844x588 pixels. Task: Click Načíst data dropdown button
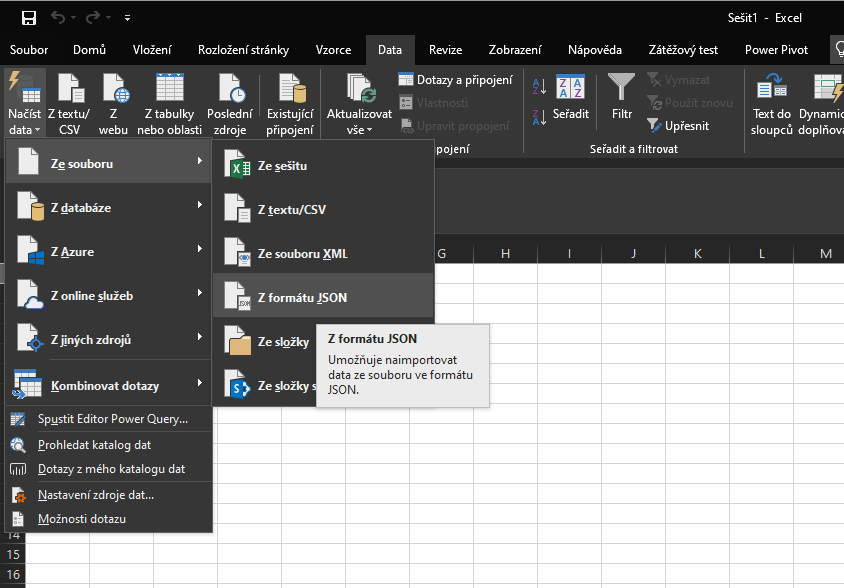point(25,103)
